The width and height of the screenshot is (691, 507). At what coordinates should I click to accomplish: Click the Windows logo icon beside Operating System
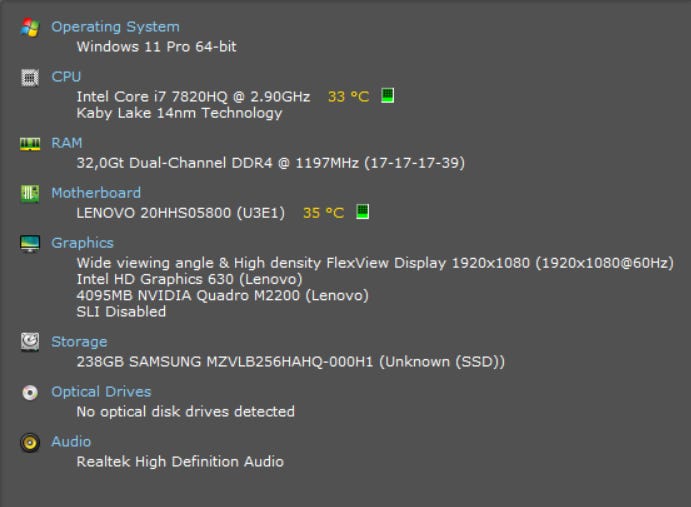click(x=30, y=27)
